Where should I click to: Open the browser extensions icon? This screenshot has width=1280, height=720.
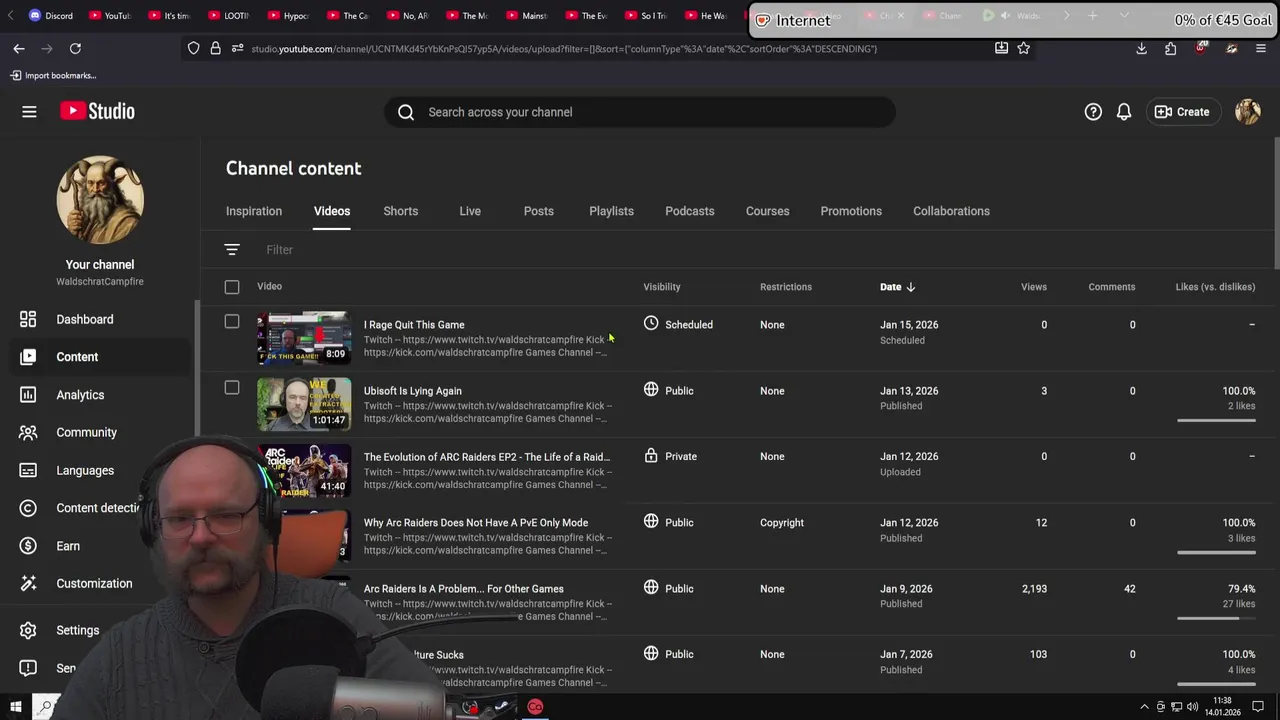click(x=1171, y=48)
